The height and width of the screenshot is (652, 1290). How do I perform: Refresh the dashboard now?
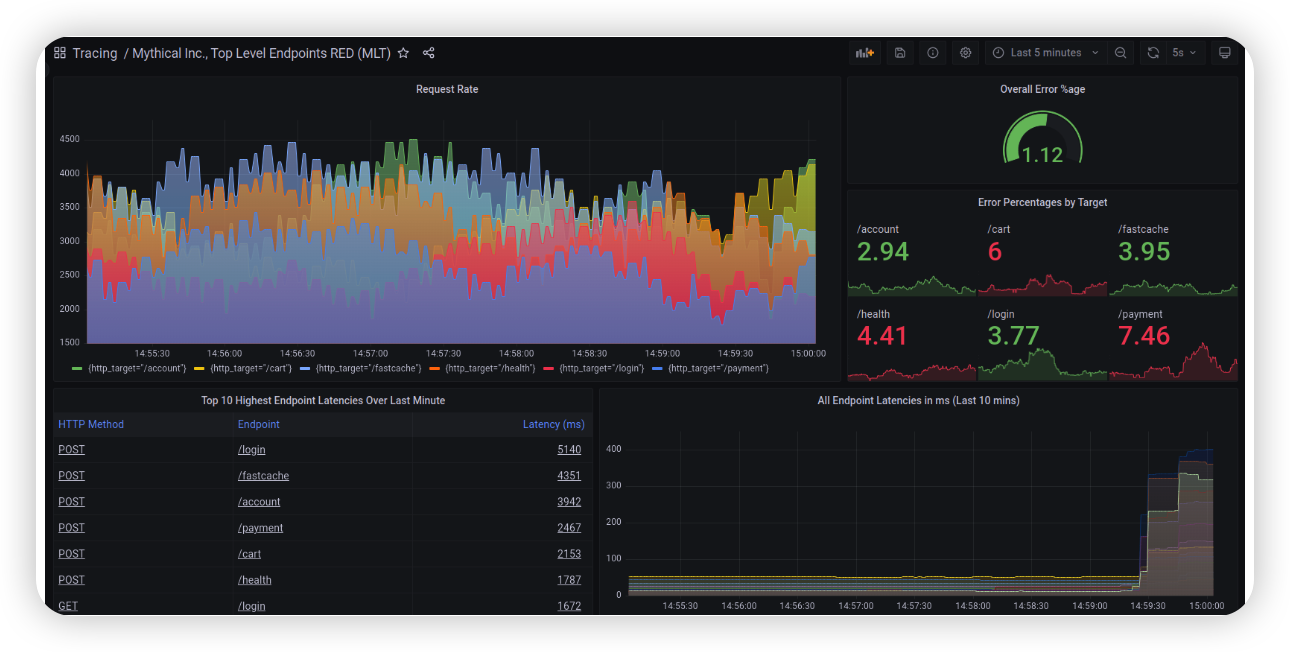point(1153,53)
